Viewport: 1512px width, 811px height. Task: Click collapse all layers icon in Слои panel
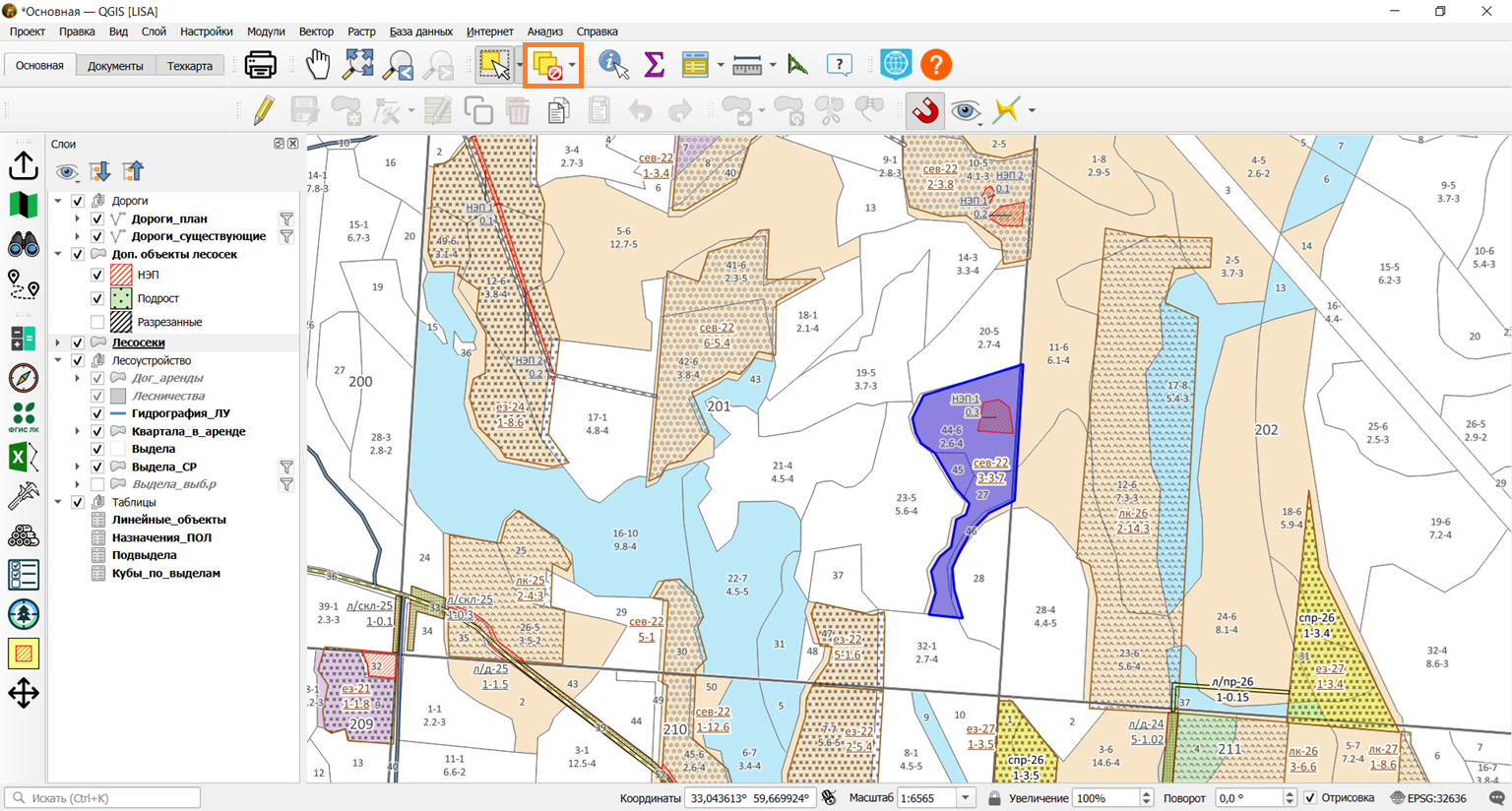133,172
